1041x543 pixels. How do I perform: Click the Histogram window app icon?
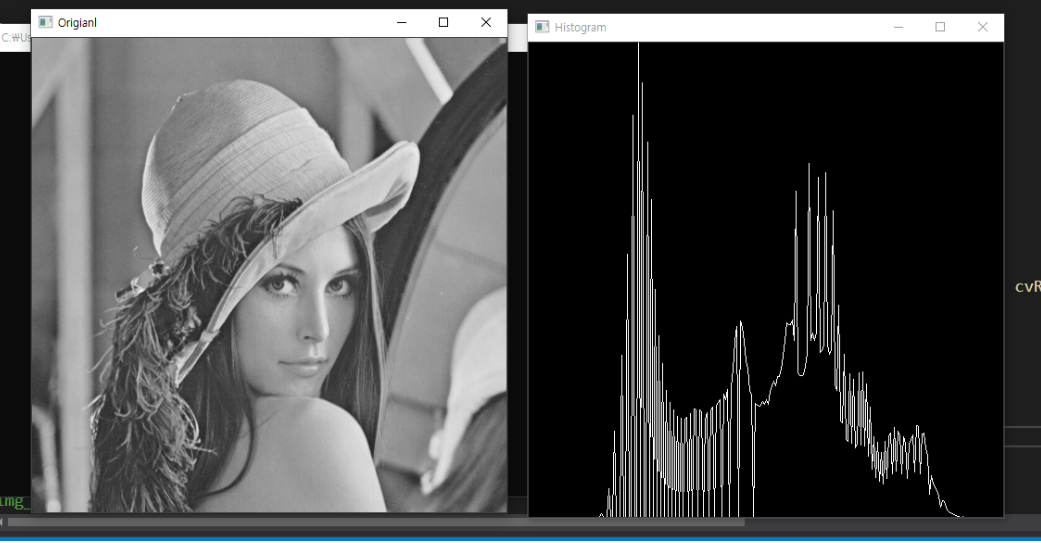[x=542, y=27]
